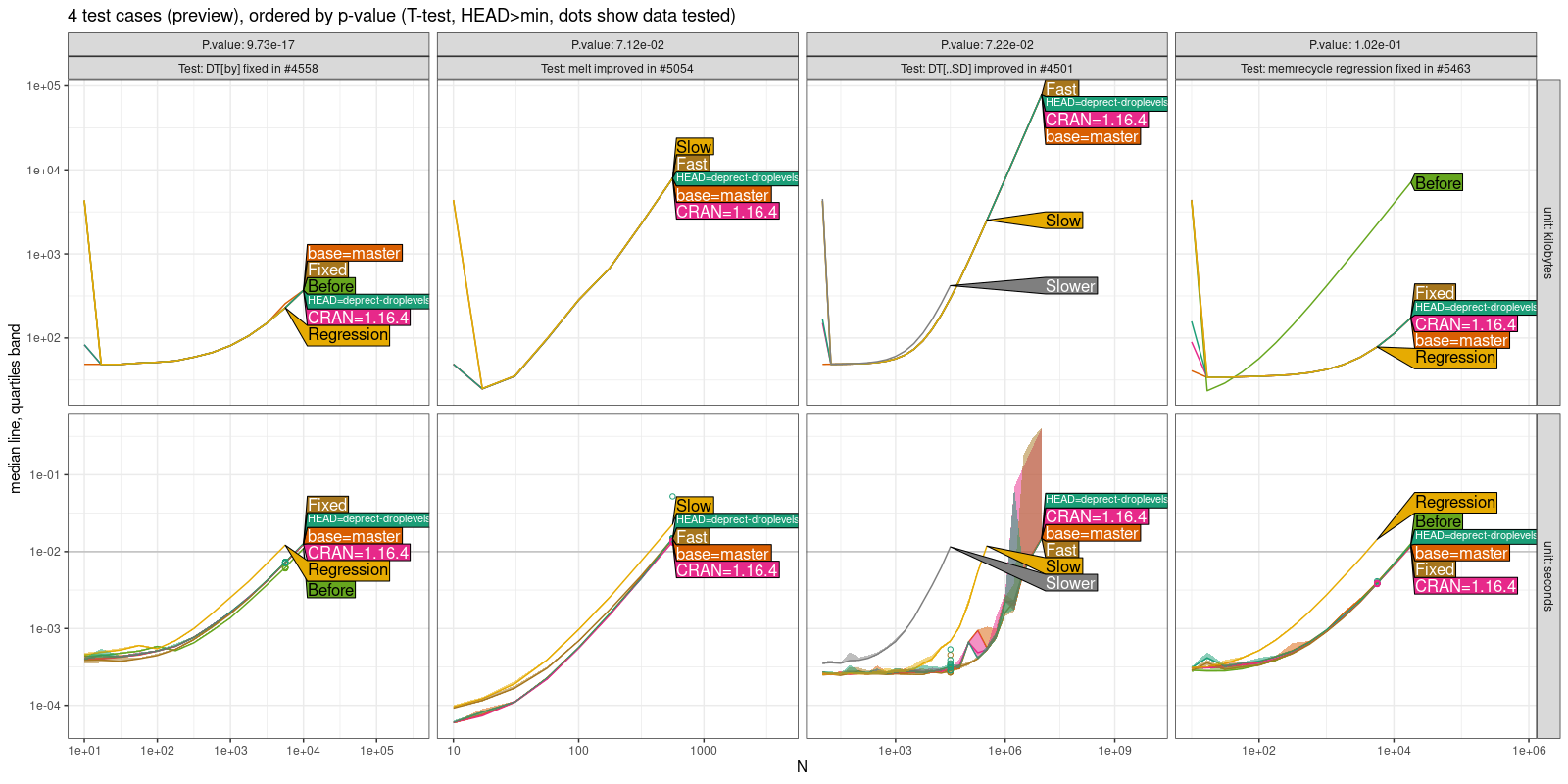
Task: Click 'base=master' label in DT[by] seconds panel
Action: pos(354,536)
